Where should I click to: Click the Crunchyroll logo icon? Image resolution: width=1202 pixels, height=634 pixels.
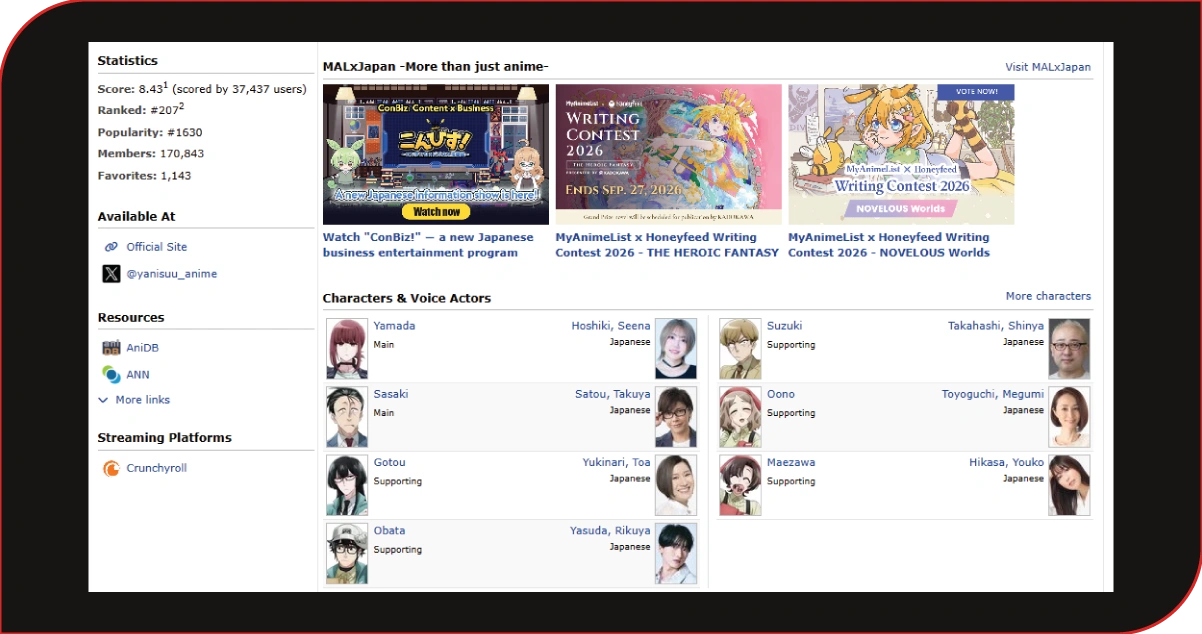pyautogui.click(x=111, y=468)
